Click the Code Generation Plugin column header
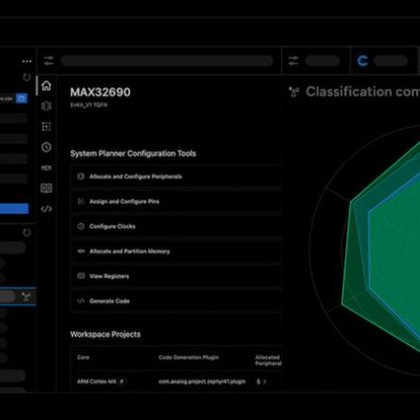Viewport: 420px width, 420px height. 189,357
